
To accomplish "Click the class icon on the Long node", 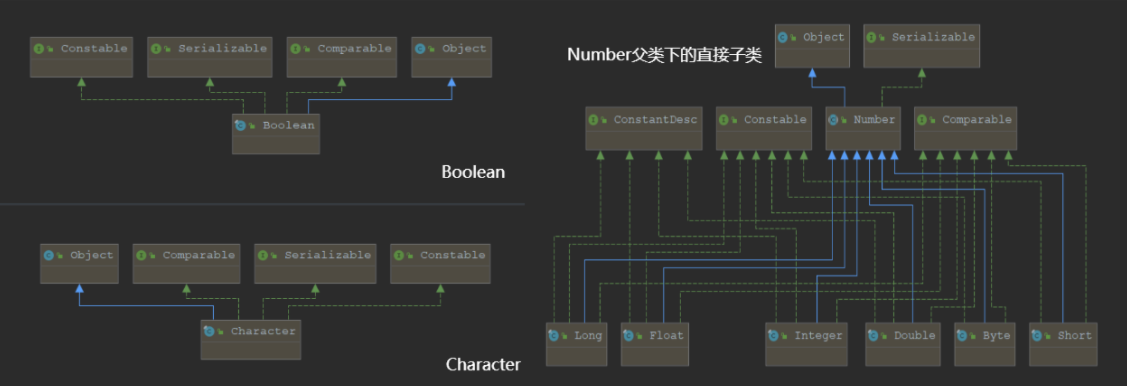I will pyautogui.click(x=554, y=336).
